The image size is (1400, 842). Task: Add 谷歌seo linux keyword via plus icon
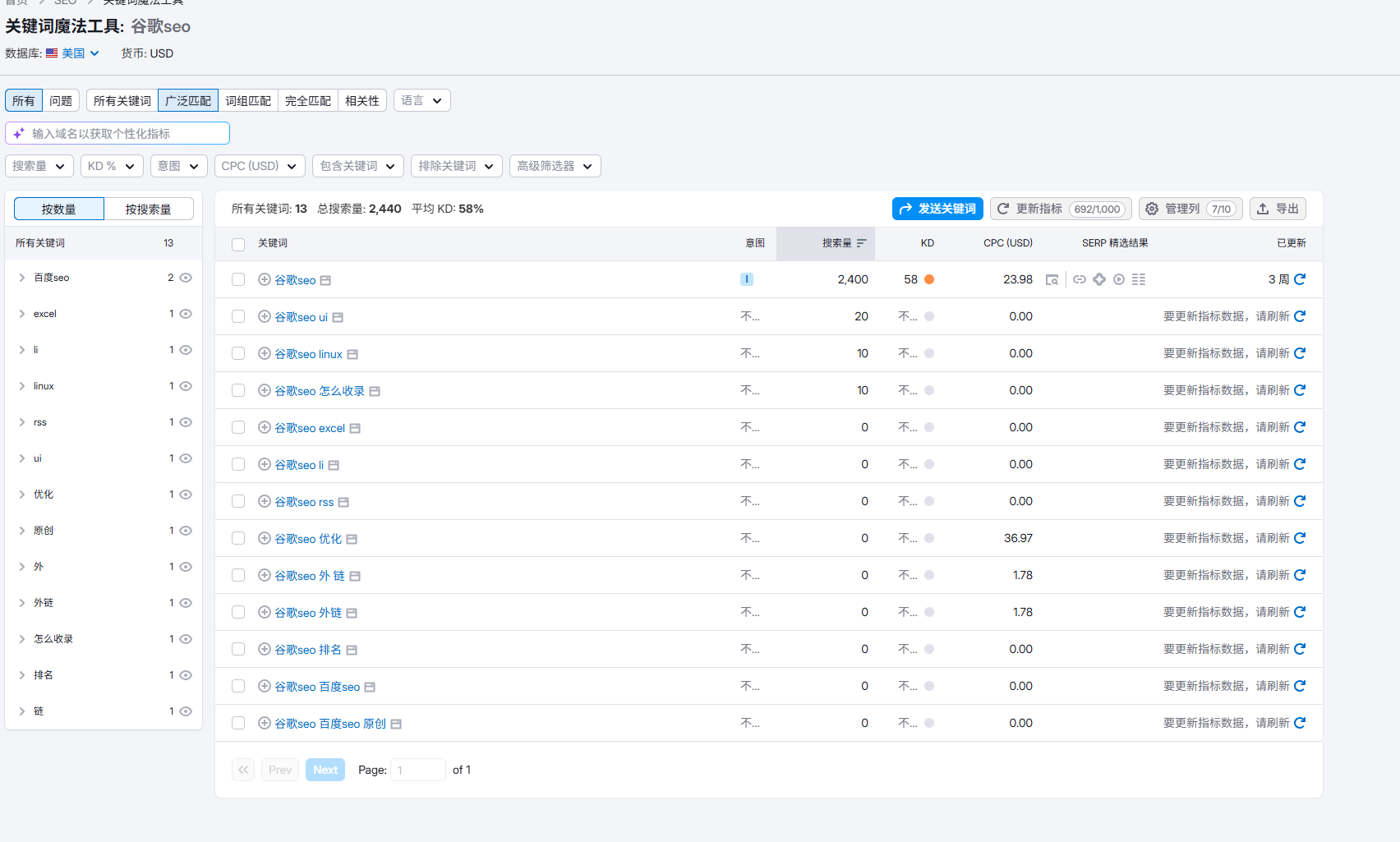click(265, 353)
